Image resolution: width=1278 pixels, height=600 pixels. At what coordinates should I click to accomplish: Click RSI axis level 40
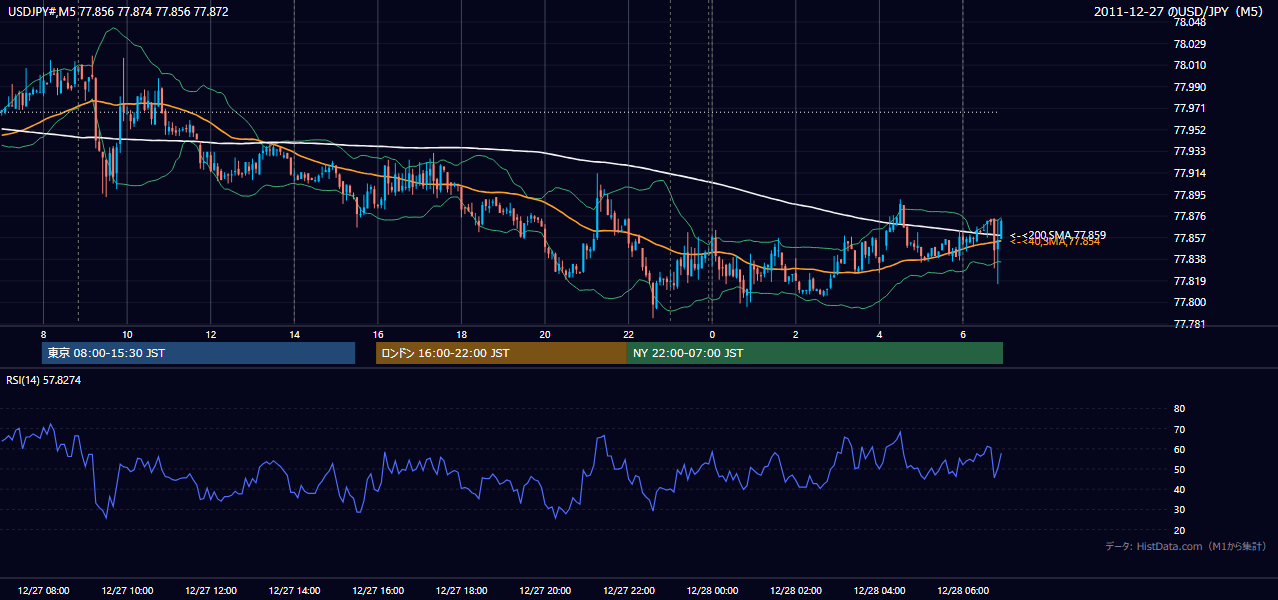point(1179,490)
